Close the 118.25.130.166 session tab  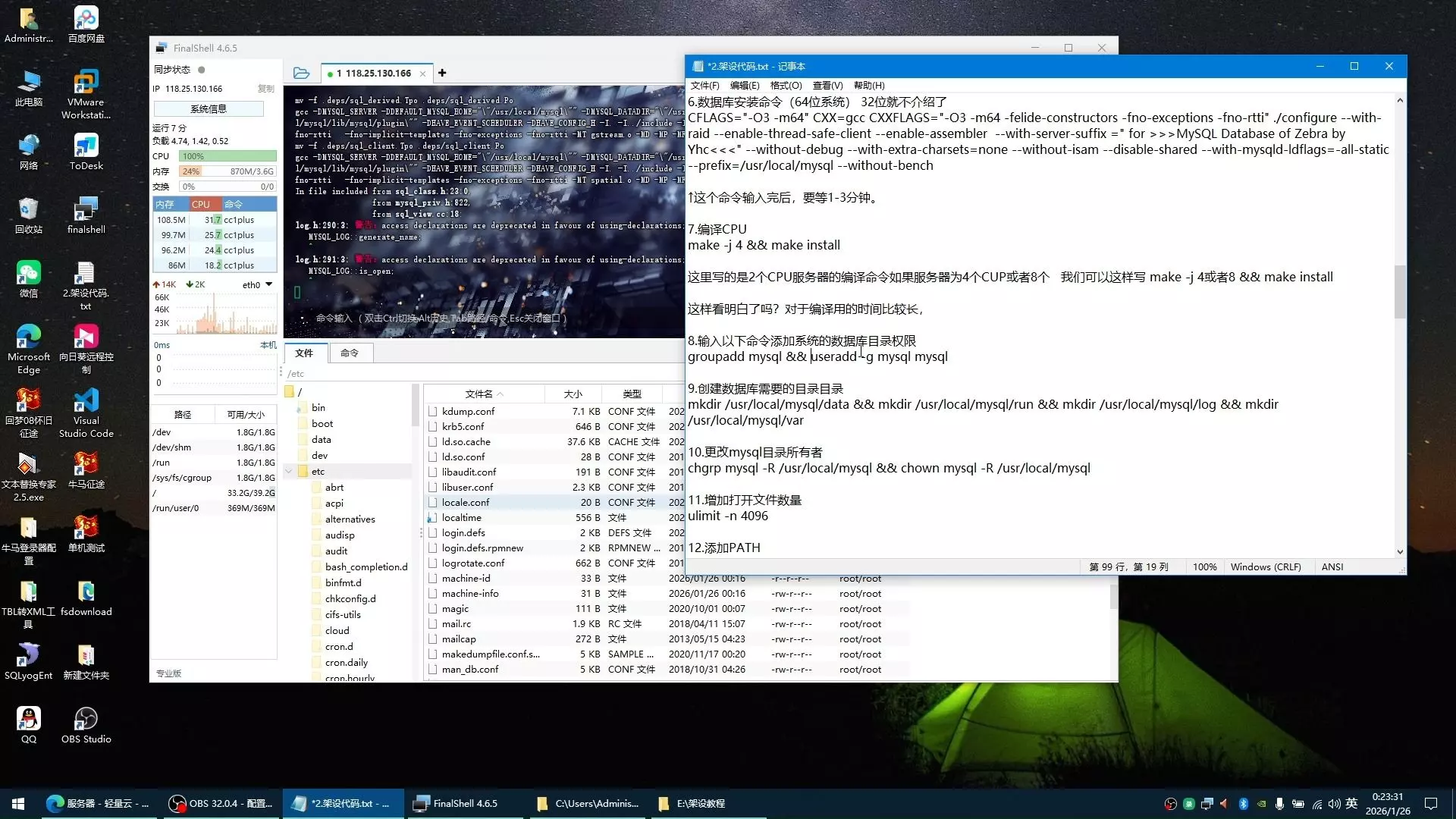coord(422,74)
